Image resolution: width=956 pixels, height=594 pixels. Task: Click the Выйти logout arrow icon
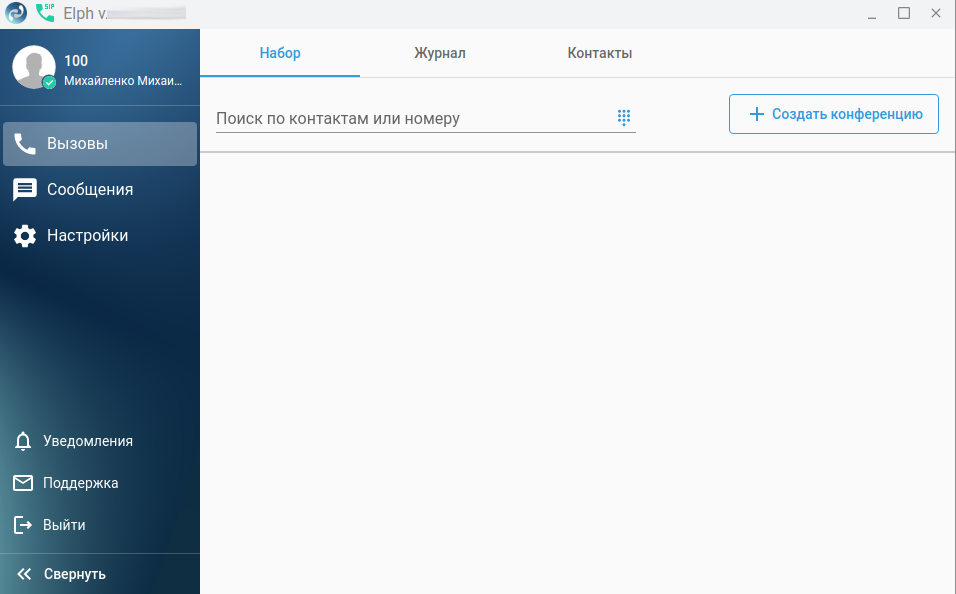pos(23,525)
